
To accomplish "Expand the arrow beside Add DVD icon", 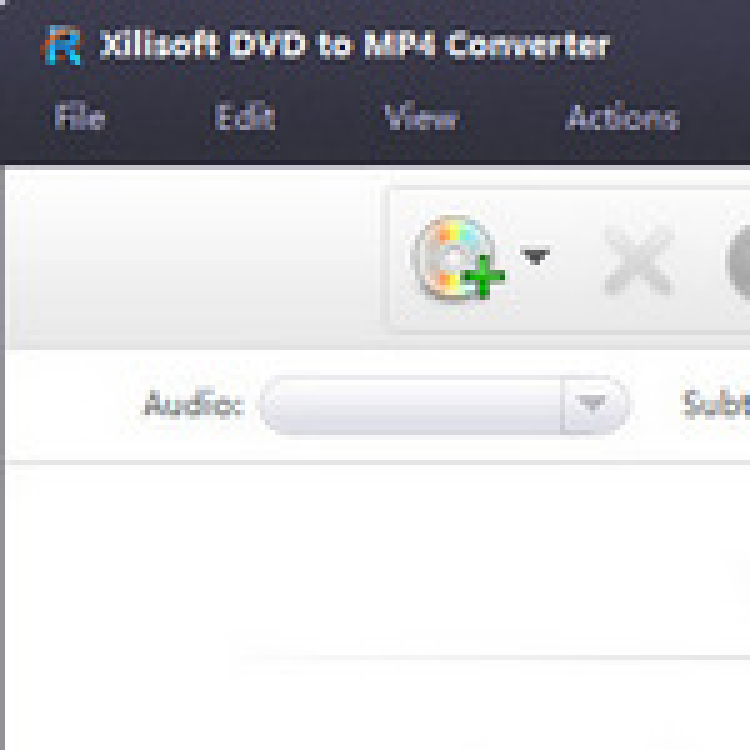I will tap(535, 256).
